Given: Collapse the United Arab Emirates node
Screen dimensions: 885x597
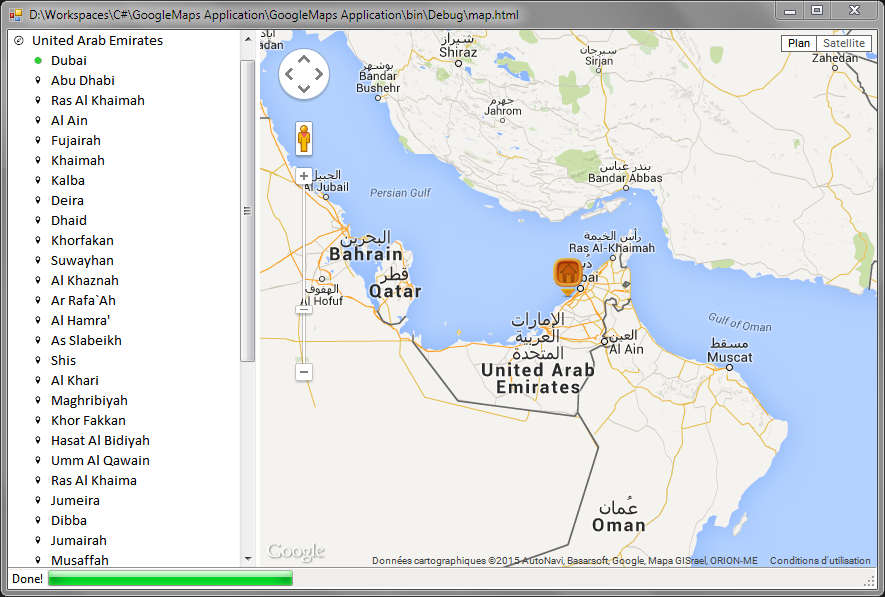Looking at the screenshot, I should pos(19,41).
